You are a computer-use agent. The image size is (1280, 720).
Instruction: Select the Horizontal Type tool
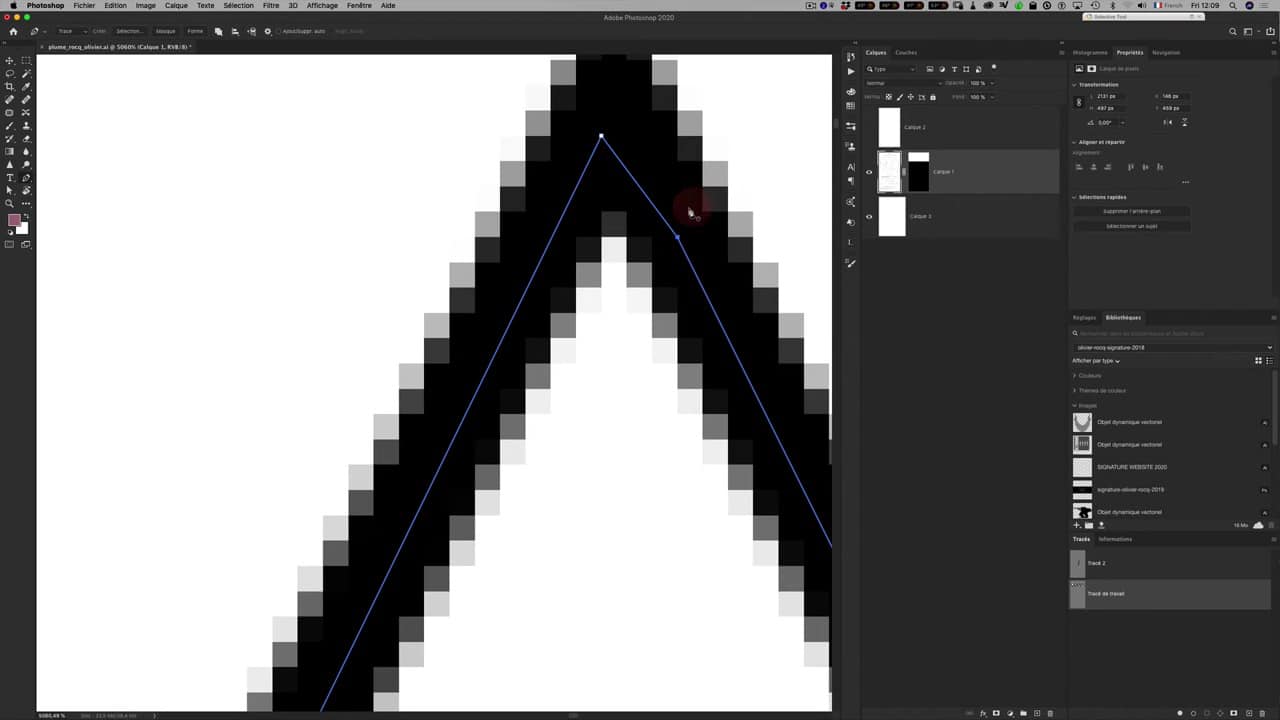click(x=10, y=178)
